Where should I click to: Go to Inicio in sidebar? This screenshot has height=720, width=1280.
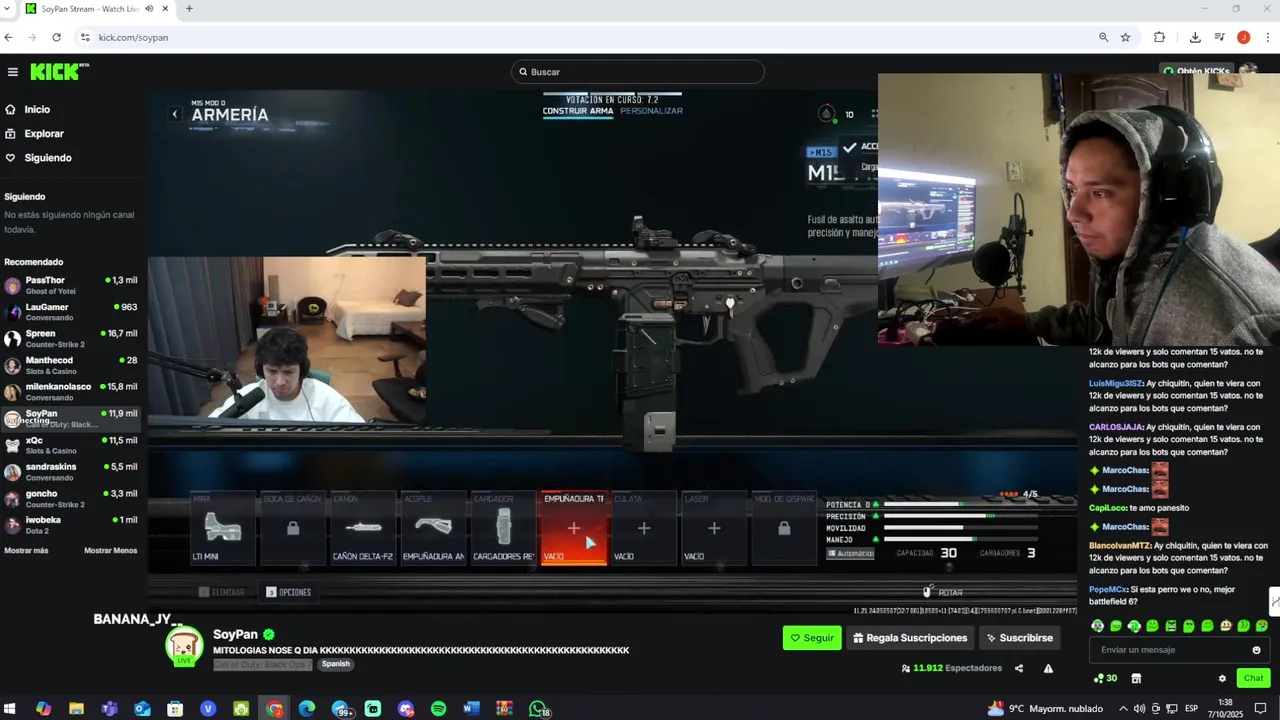[37, 110]
